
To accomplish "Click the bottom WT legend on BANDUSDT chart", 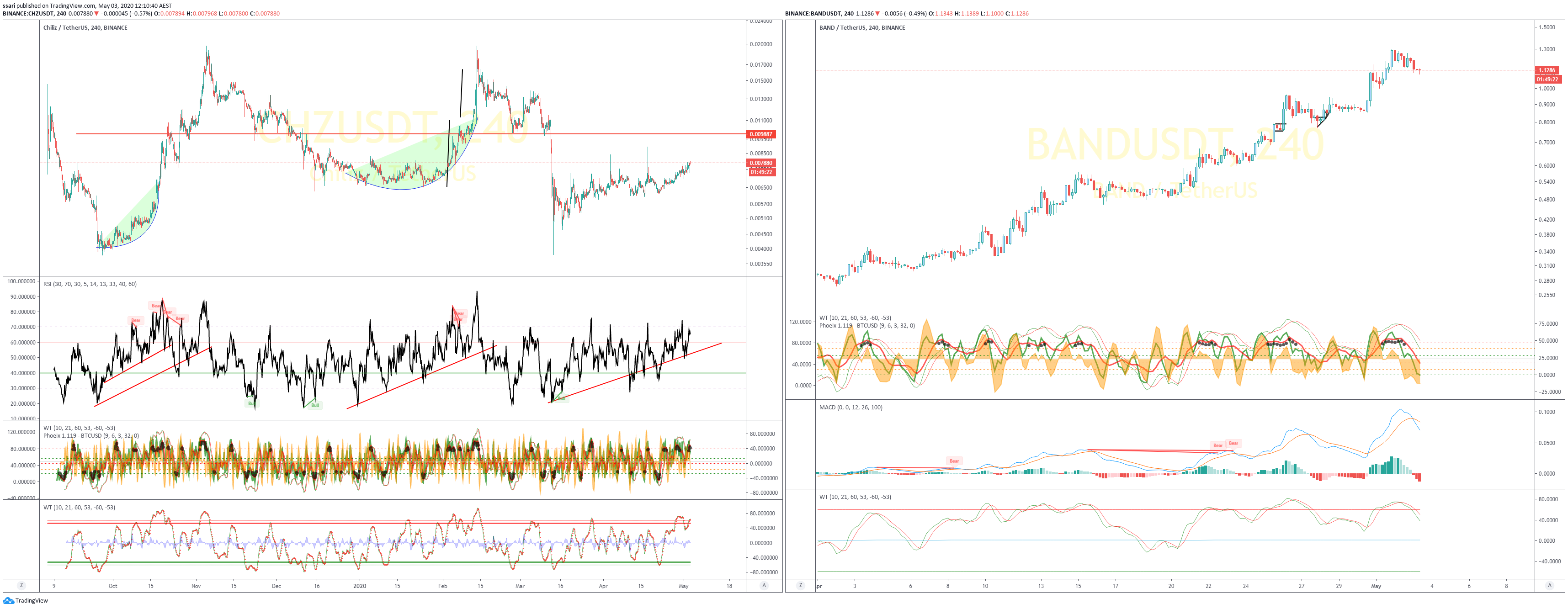I will [x=855, y=497].
